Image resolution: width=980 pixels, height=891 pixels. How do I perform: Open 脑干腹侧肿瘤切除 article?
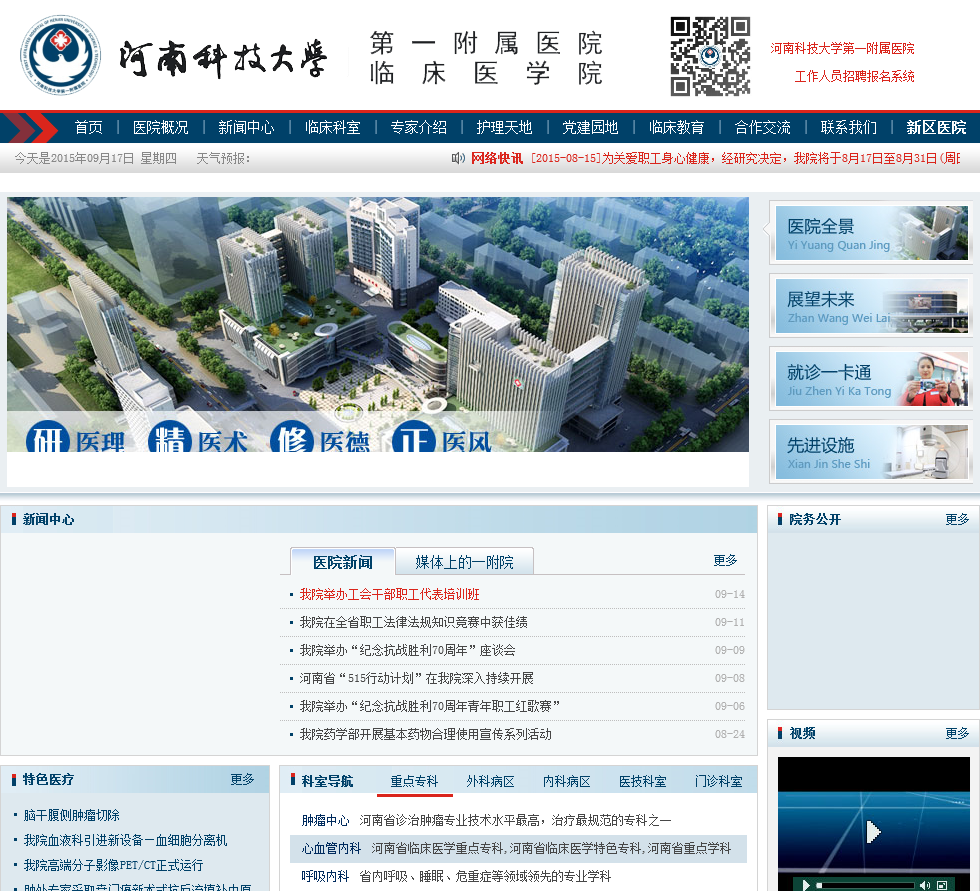pyautogui.click(x=71, y=815)
